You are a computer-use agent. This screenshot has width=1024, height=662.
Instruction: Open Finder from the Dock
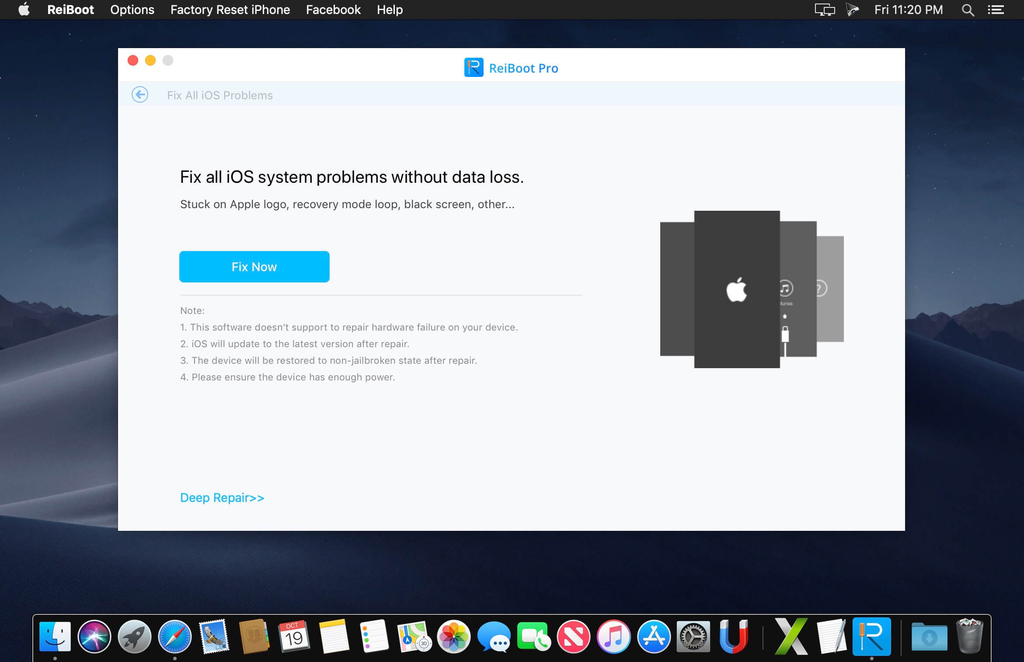pos(54,636)
